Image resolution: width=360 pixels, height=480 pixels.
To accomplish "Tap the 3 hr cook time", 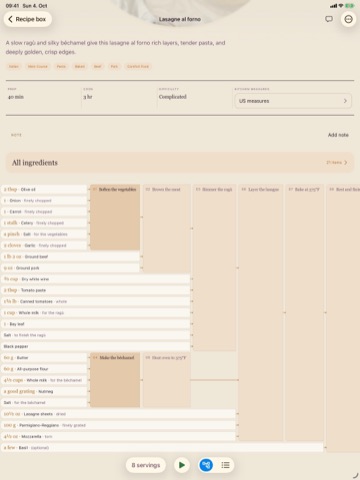I will coord(88,97).
